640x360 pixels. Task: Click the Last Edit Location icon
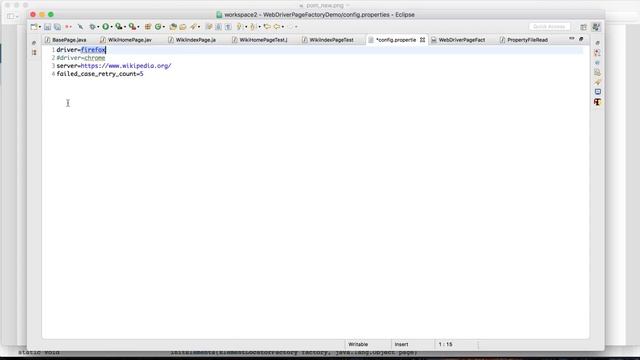(267, 27)
